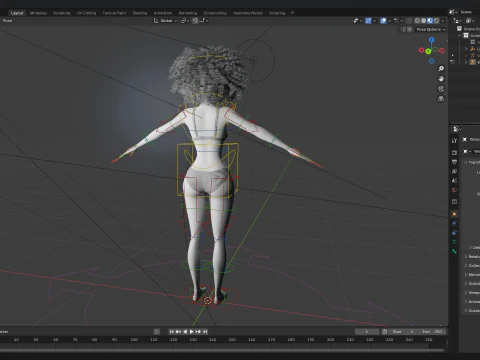Add a workspace with the plus button
The image size is (480, 360).
click(292, 13)
